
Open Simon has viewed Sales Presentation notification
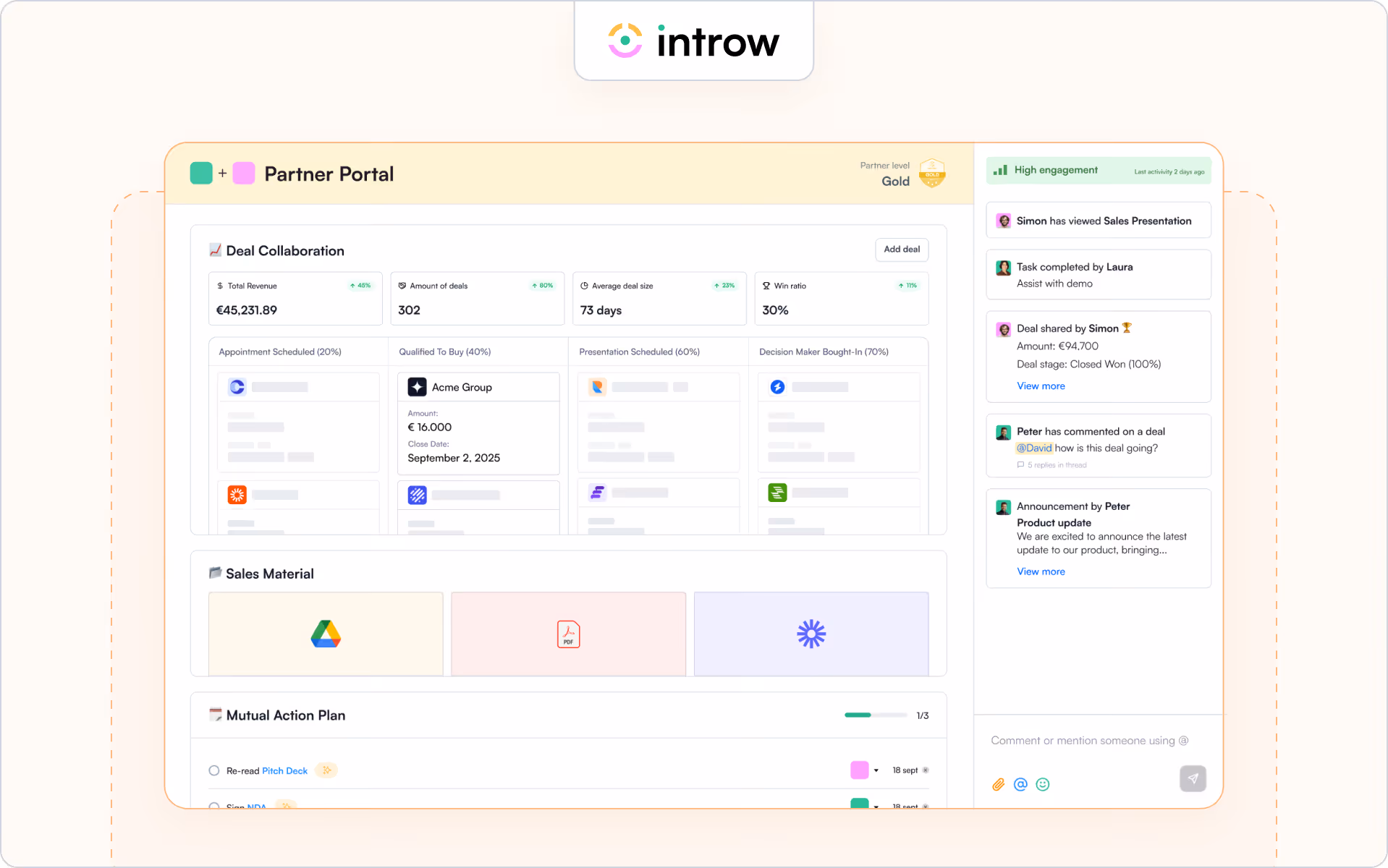pyautogui.click(x=1099, y=221)
